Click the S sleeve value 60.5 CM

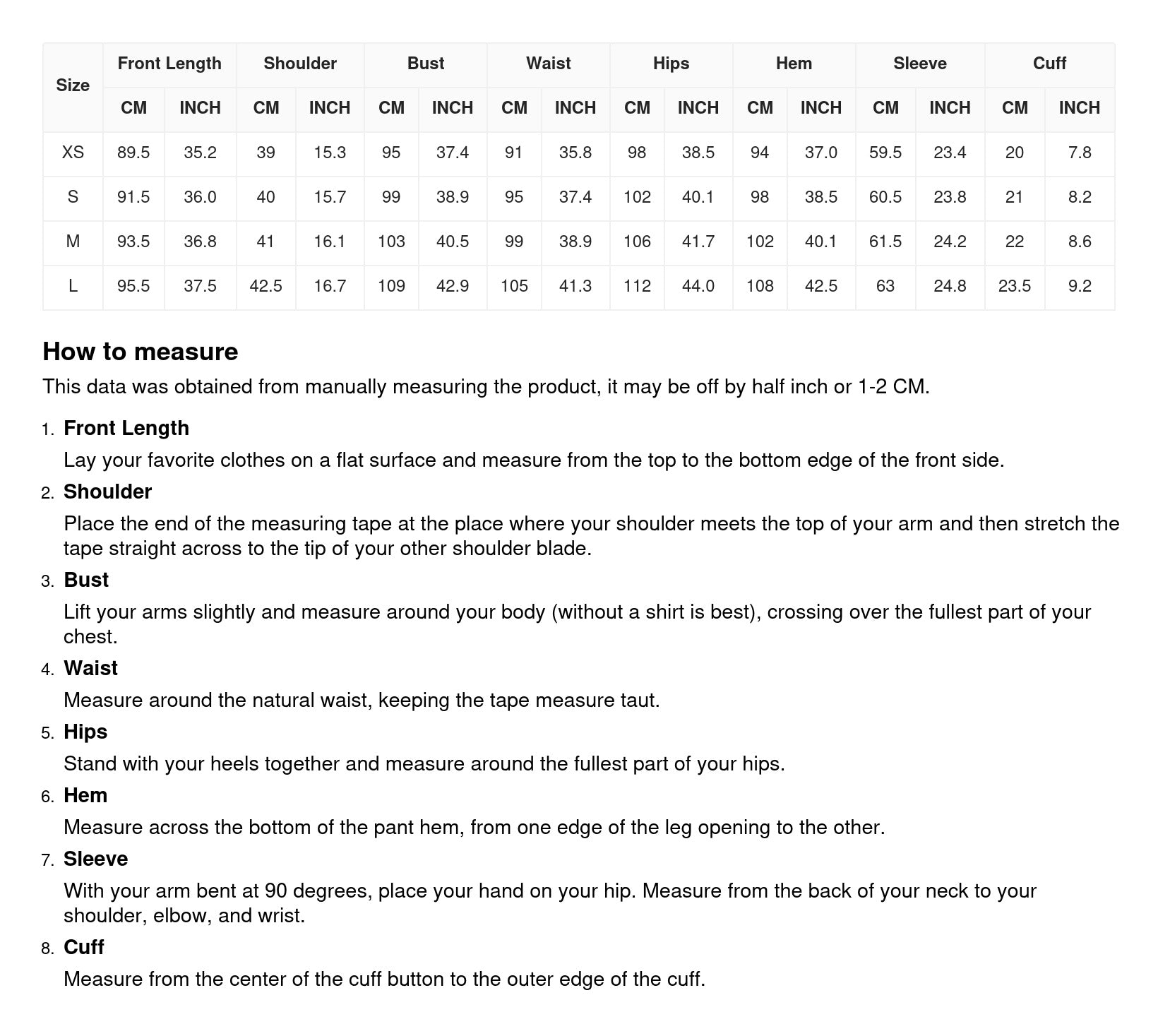click(x=885, y=197)
